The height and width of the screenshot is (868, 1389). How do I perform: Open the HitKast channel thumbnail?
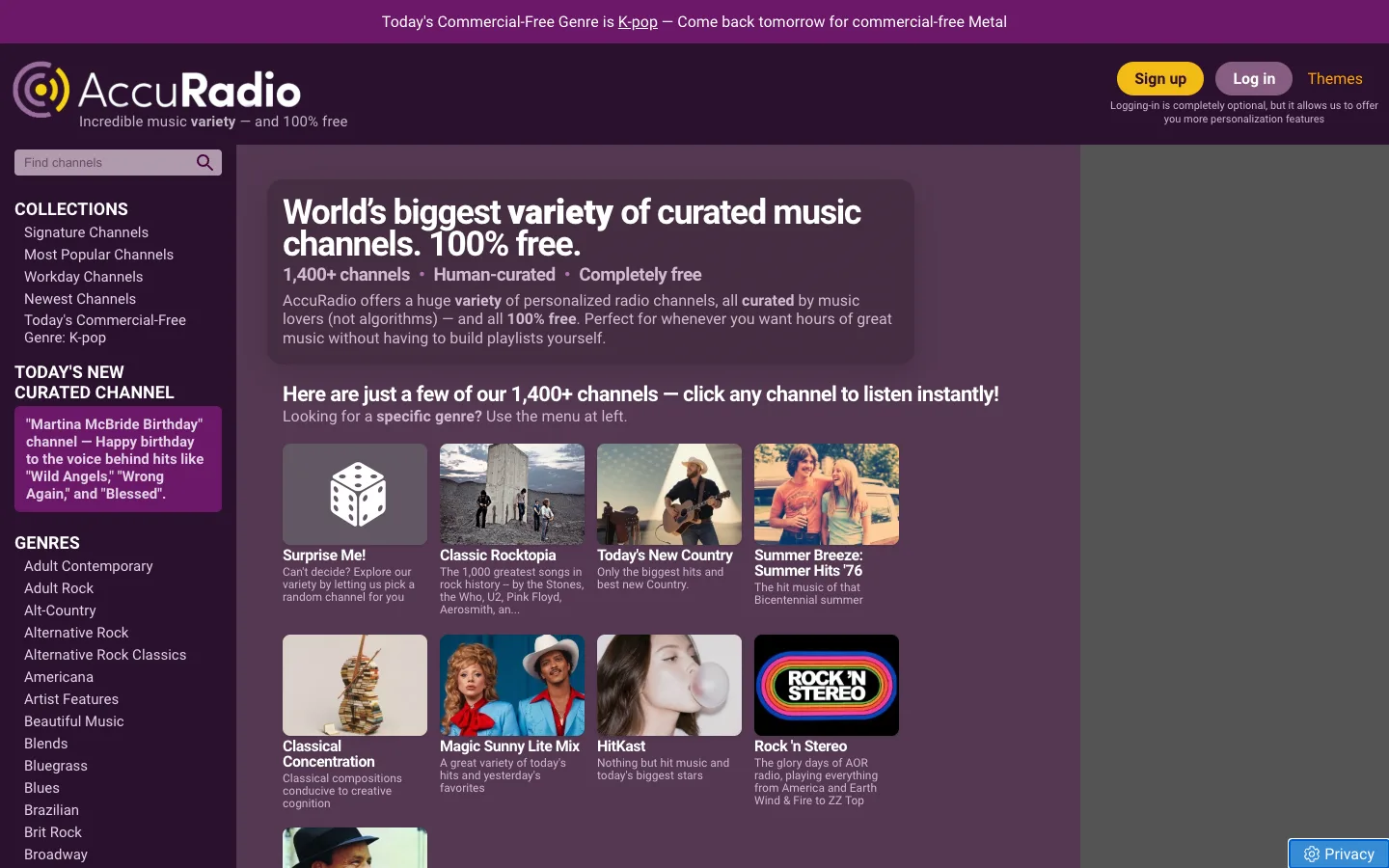click(669, 685)
